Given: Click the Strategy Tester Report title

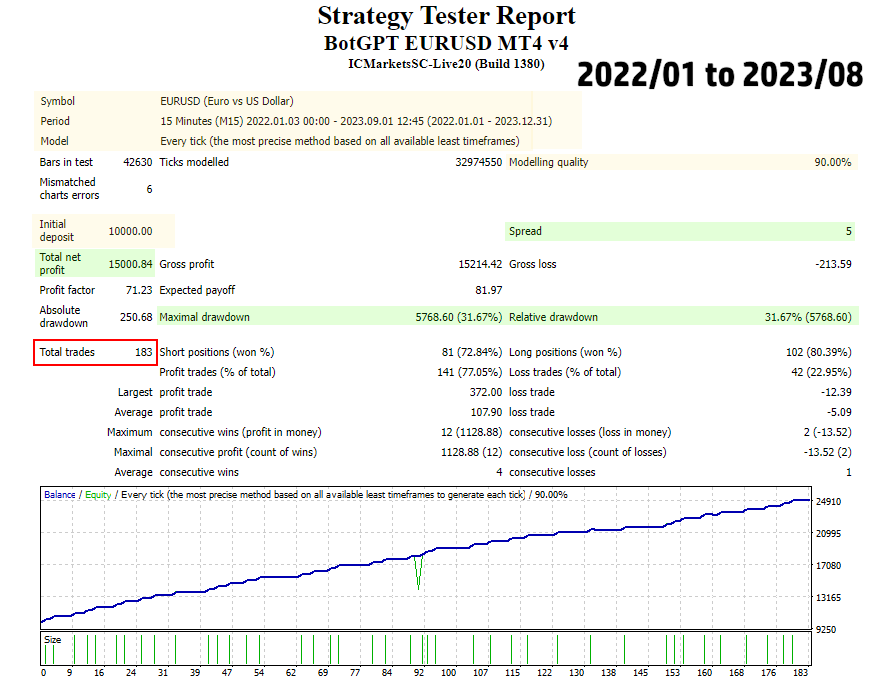Looking at the screenshot, I should (x=446, y=17).
